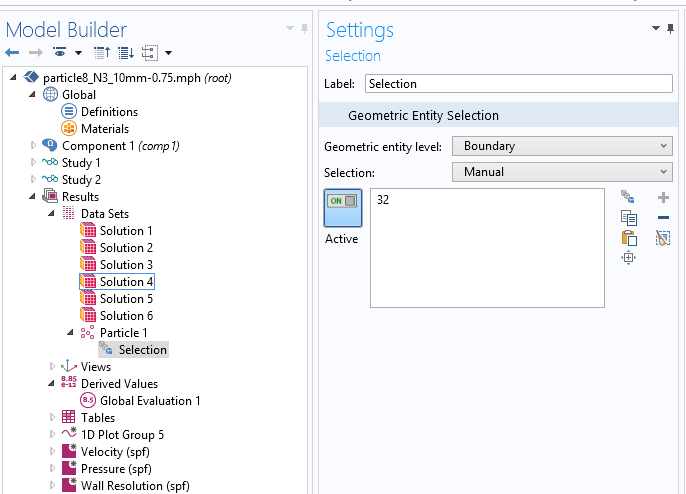Select Global Evaluation 1 node
This screenshot has width=686, height=494.
tap(150, 401)
